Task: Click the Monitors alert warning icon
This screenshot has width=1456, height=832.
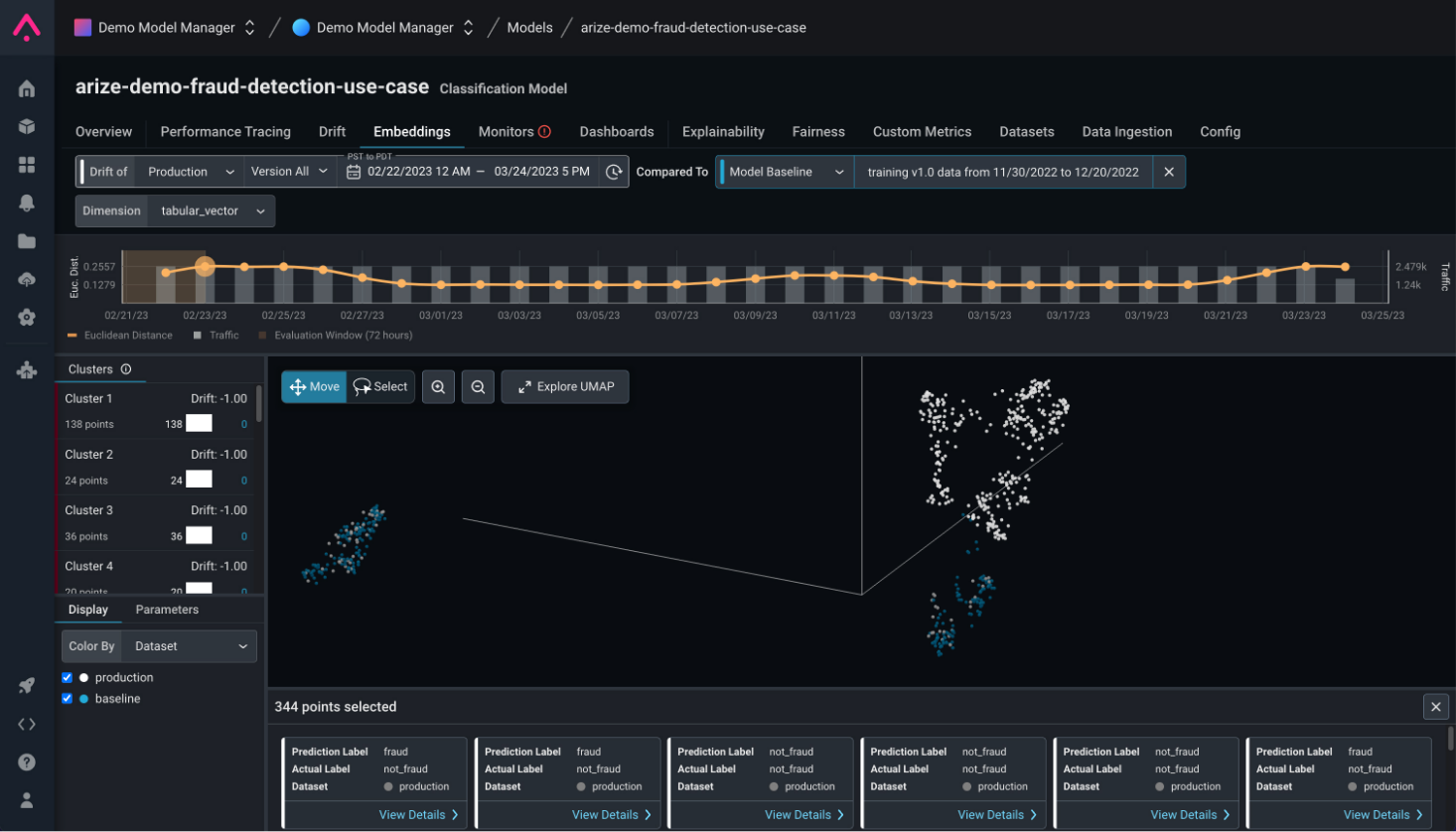Action: click(x=544, y=131)
